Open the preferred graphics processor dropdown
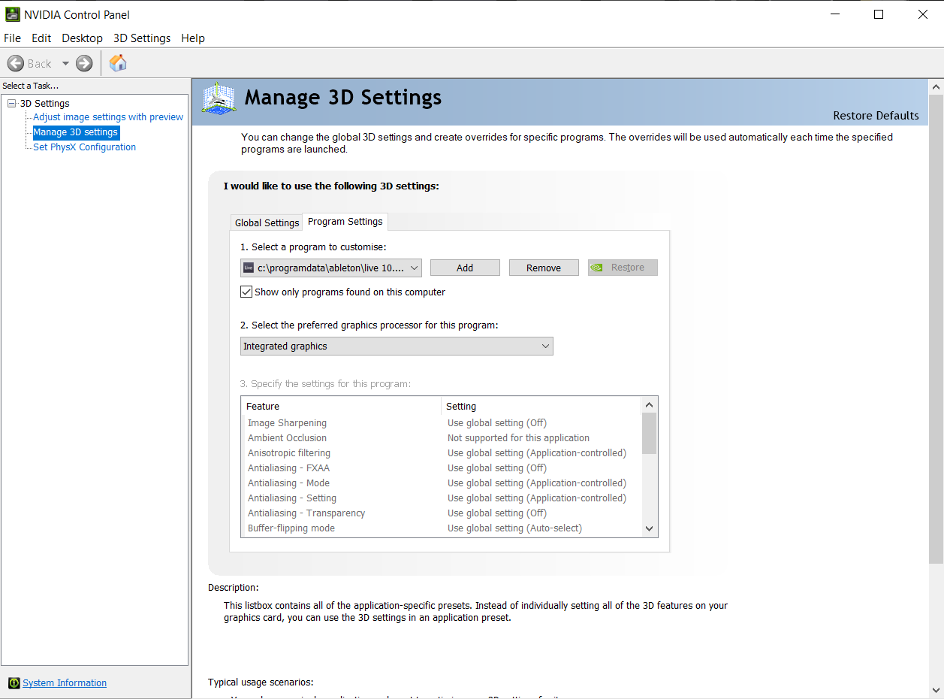Screen dimensions: 945x700 [546, 345]
